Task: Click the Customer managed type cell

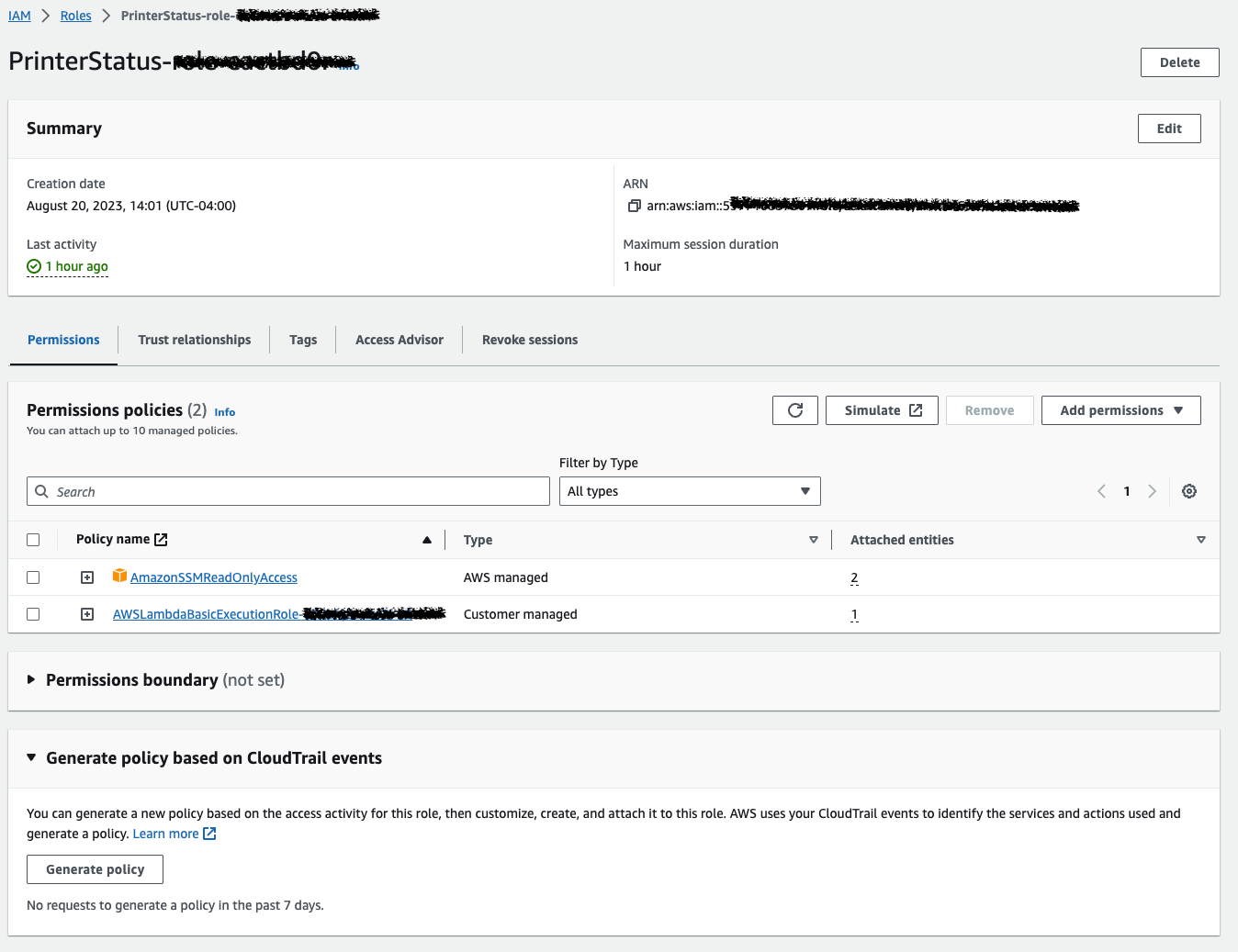Action: point(521,614)
